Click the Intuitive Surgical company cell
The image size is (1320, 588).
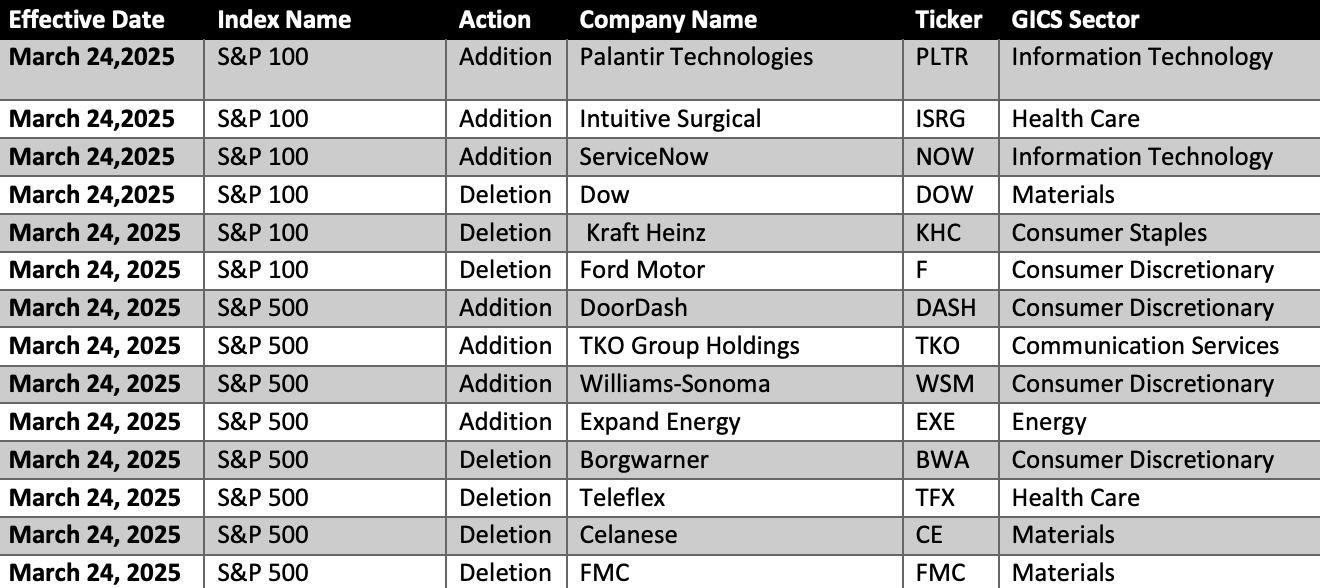[734, 119]
